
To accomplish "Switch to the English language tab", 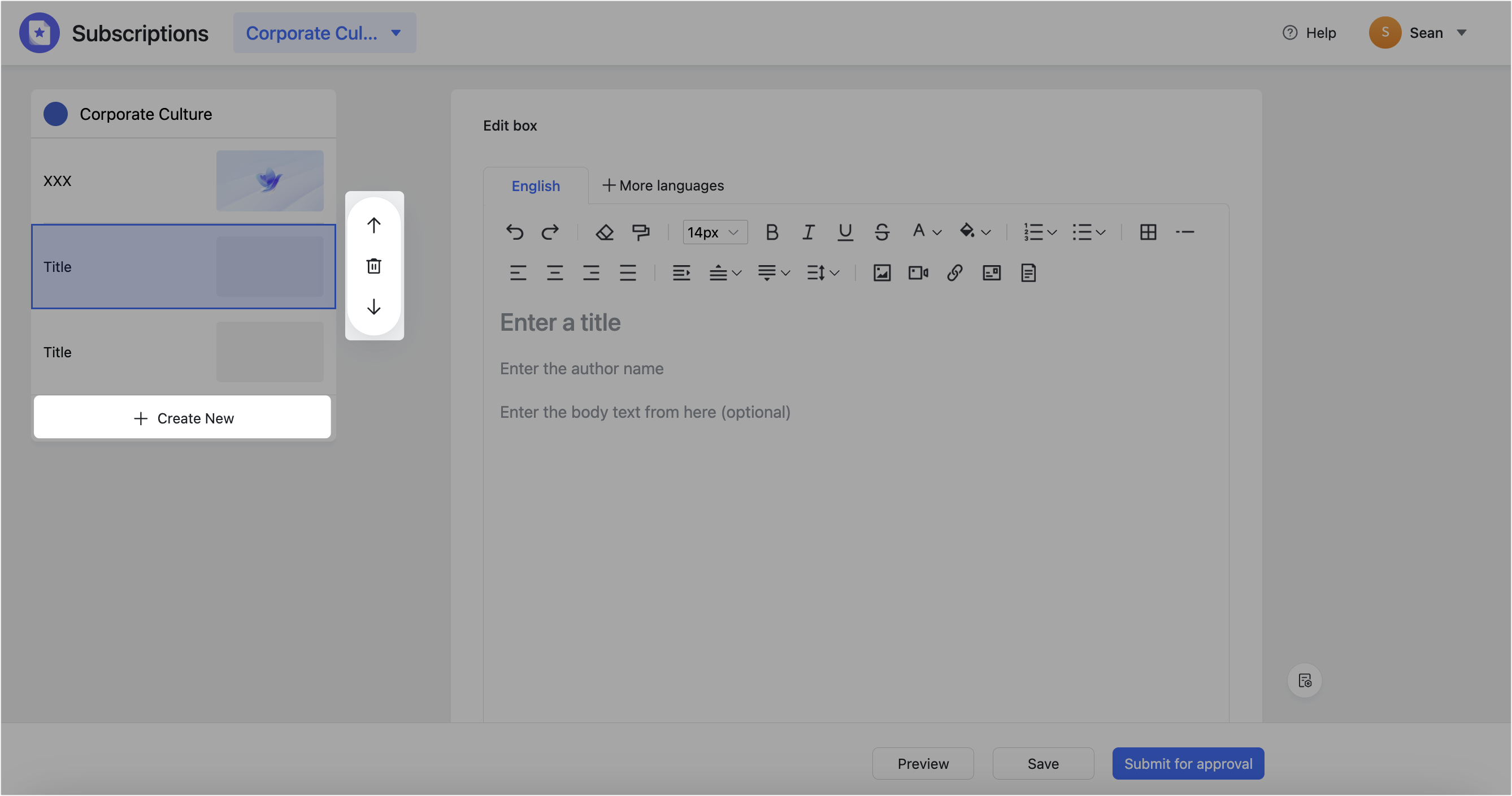I will (x=535, y=185).
